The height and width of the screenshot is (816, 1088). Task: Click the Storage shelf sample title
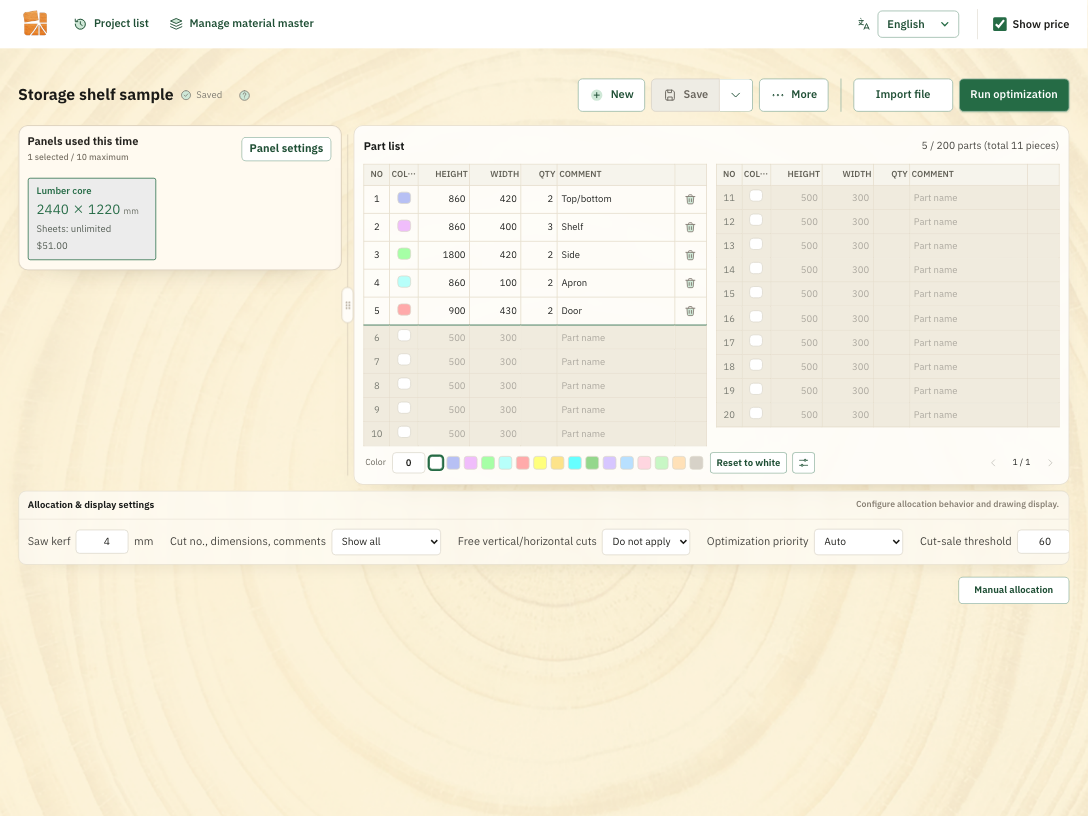click(96, 95)
